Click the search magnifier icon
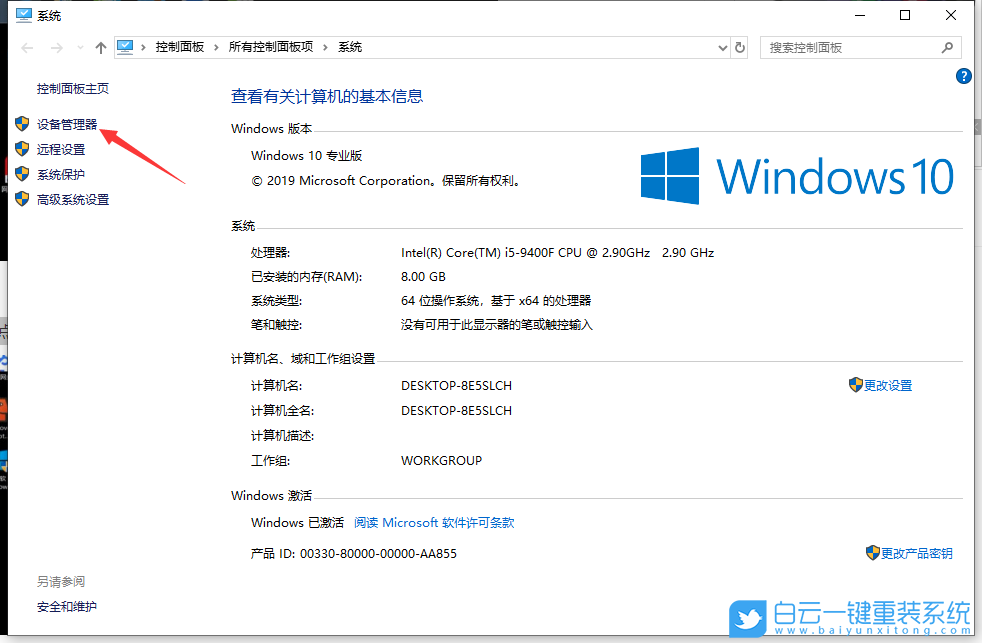 (947, 46)
